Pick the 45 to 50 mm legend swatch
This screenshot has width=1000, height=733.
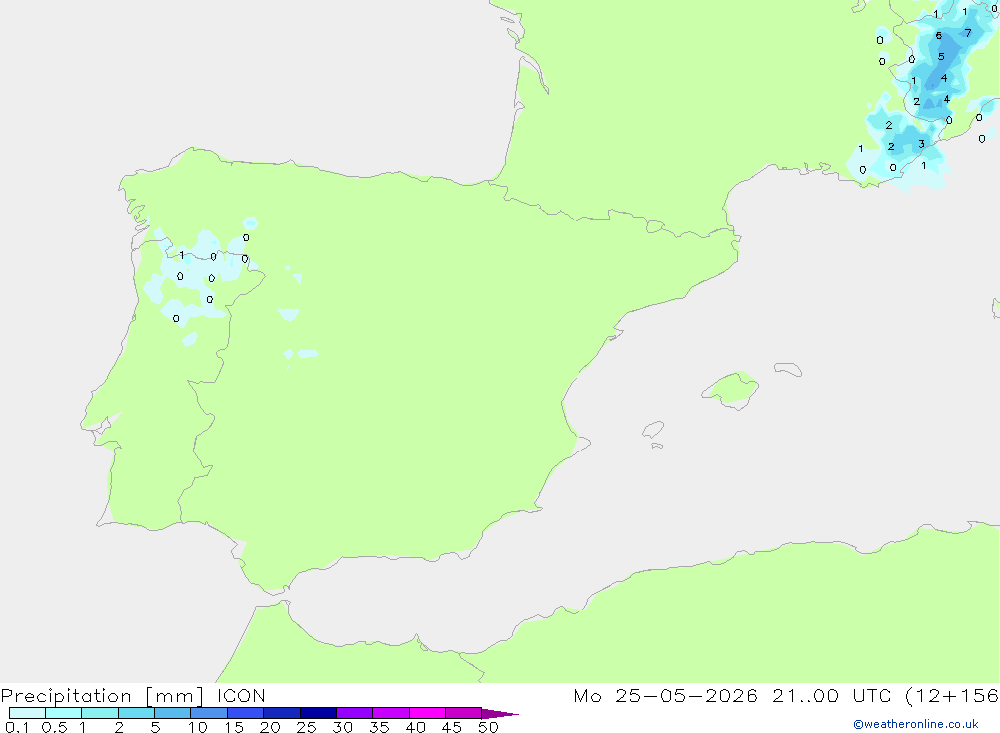click(464, 713)
